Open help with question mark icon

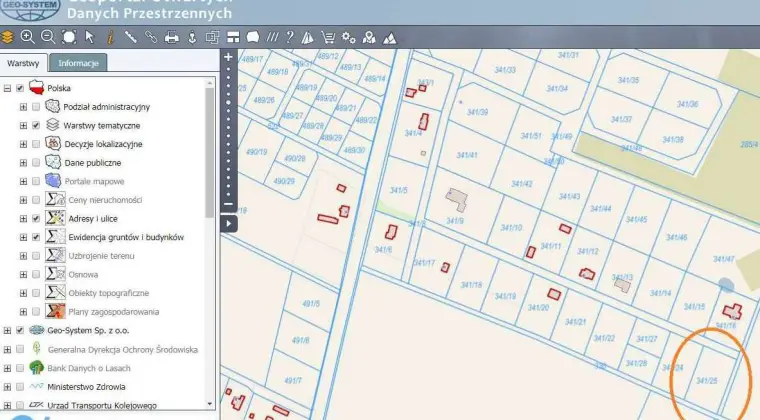click(290, 37)
